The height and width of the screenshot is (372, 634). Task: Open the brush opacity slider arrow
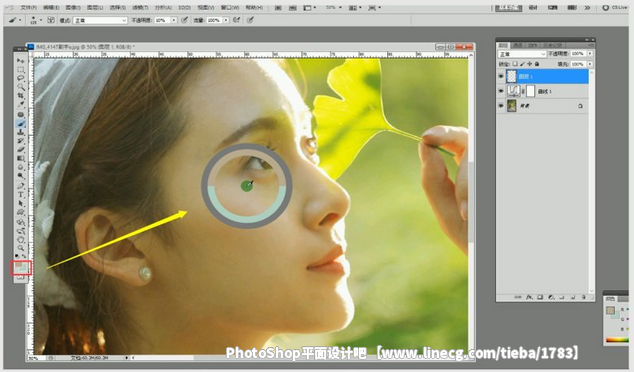[x=174, y=20]
